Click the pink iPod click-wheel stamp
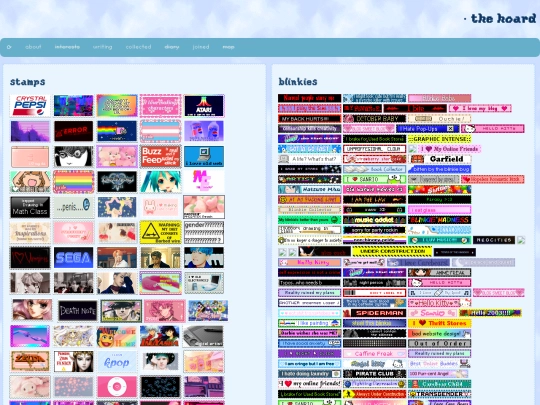 coord(117,386)
